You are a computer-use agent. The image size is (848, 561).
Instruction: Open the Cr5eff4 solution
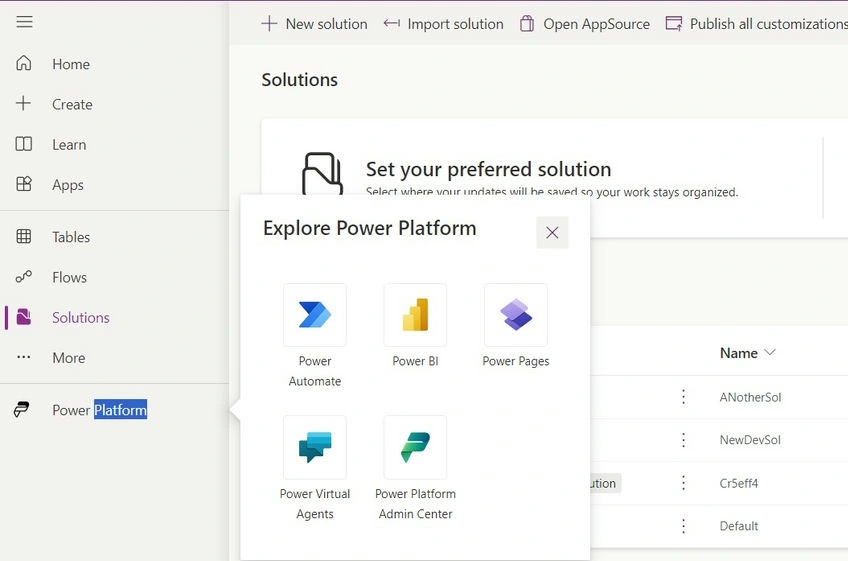point(739,483)
